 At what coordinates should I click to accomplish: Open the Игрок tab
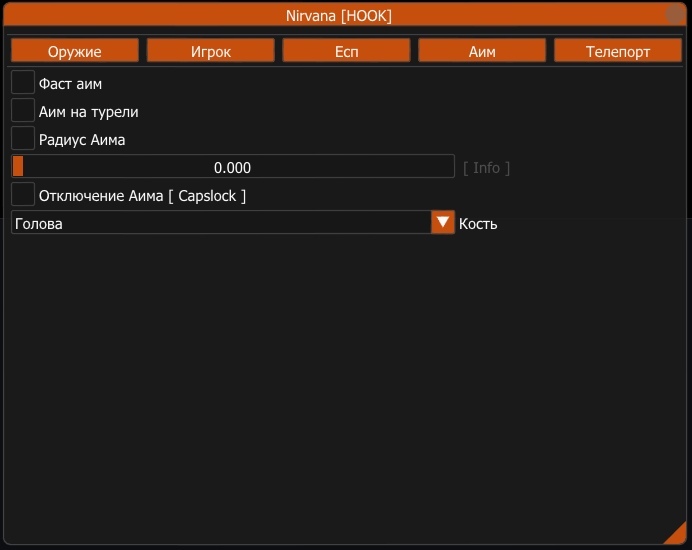pyautogui.click(x=211, y=51)
